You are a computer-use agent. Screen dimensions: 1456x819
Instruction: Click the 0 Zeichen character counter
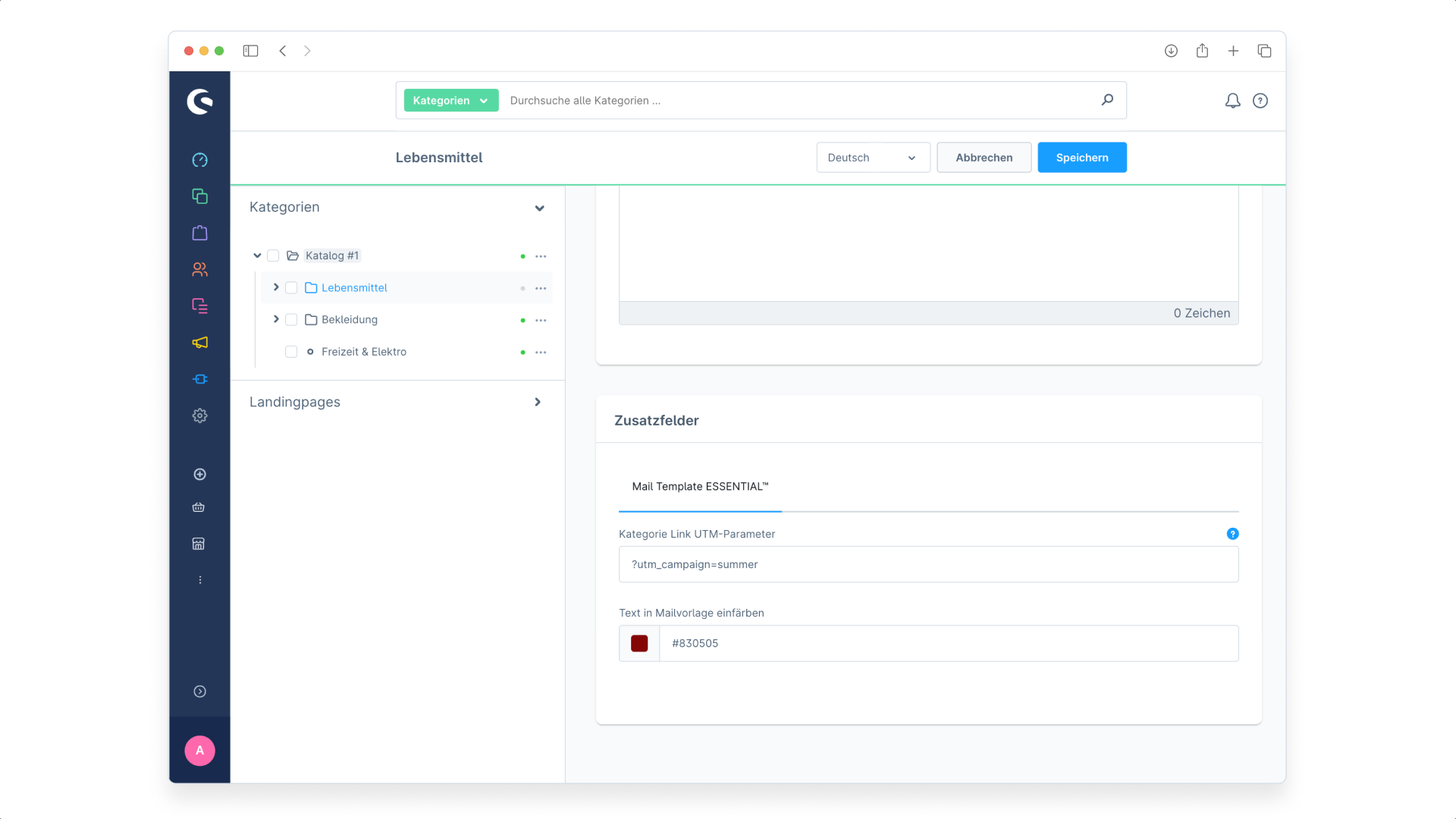click(1202, 313)
